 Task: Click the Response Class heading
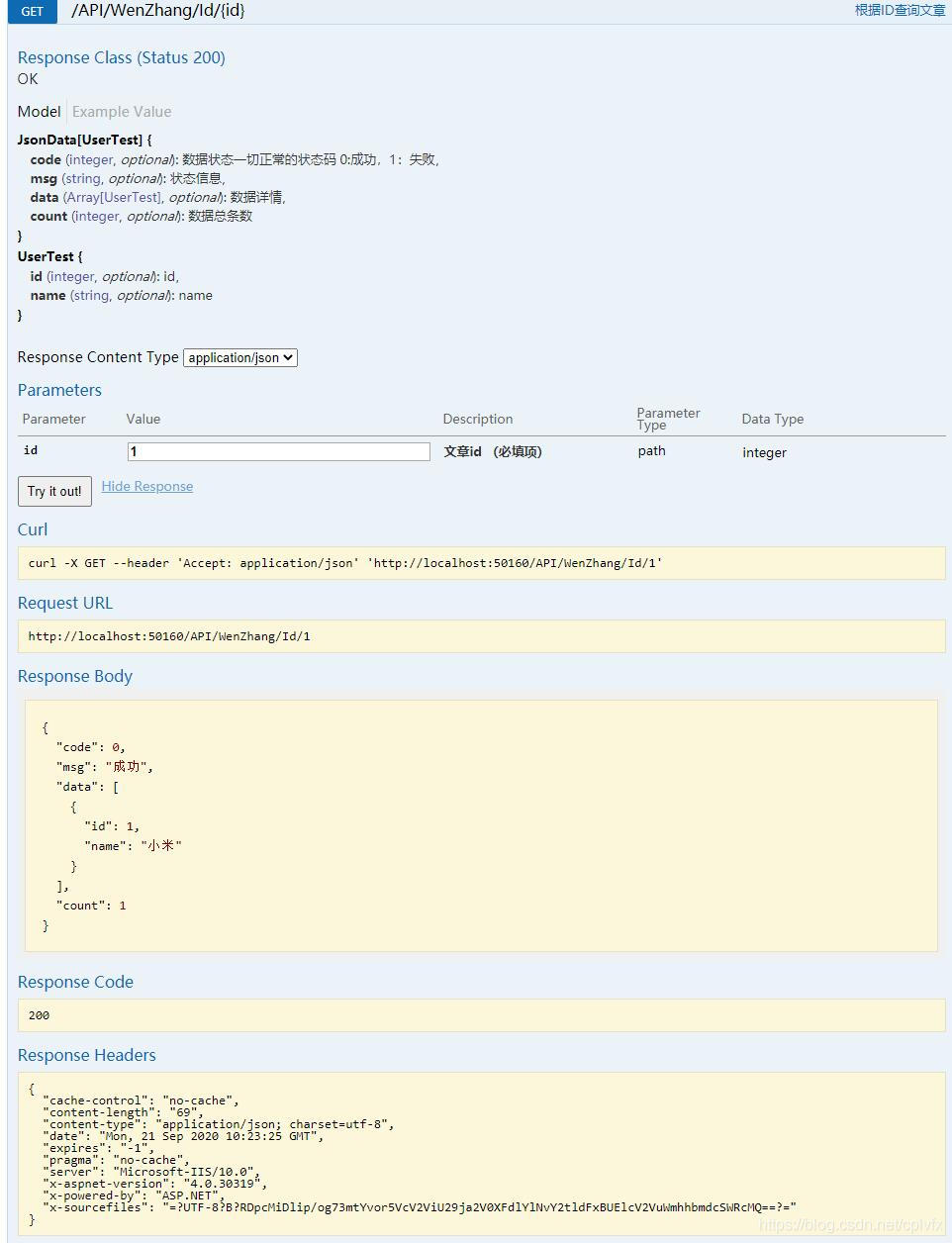click(x=121, y=57)
